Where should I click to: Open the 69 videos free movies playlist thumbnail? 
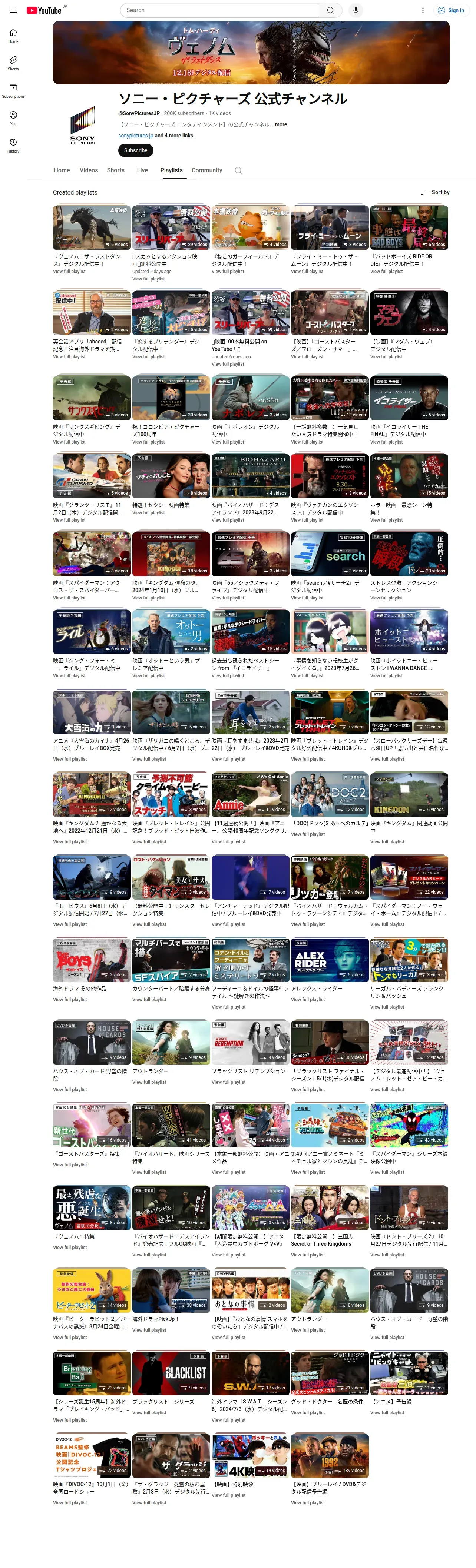point(250,313)
